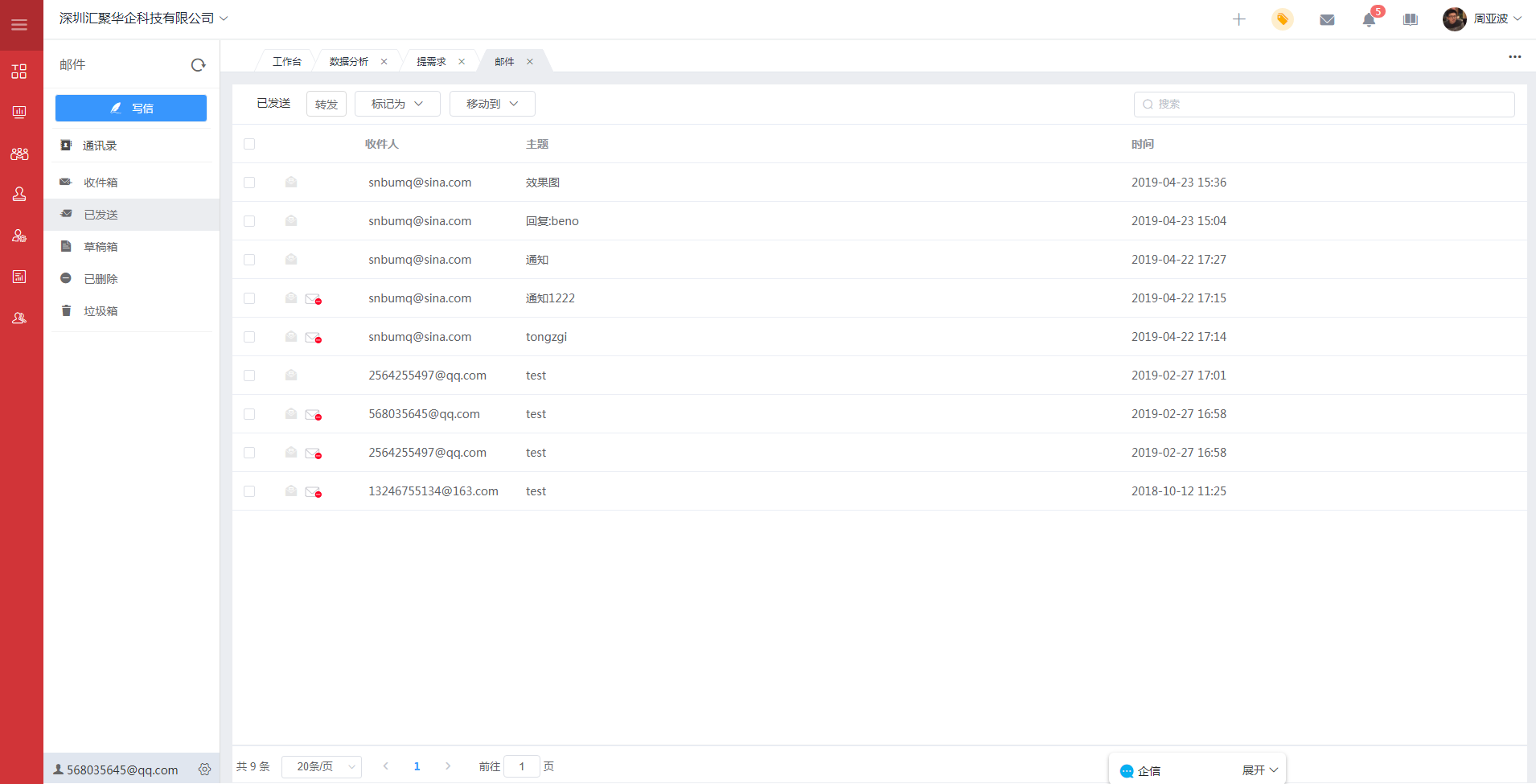Open mail account settings gear
Viewport: 1536px width, 784px height.
tap(205, 770)
